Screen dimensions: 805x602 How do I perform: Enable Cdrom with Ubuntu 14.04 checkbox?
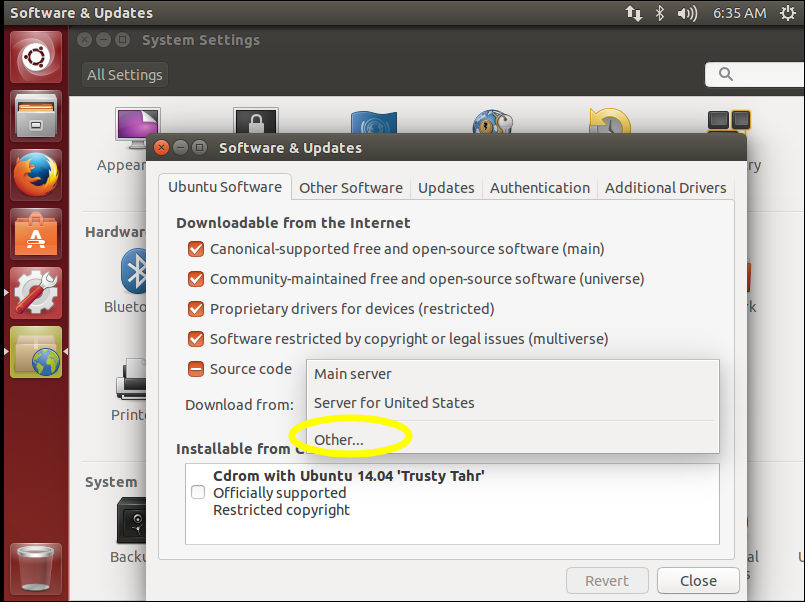click(198, 492)
